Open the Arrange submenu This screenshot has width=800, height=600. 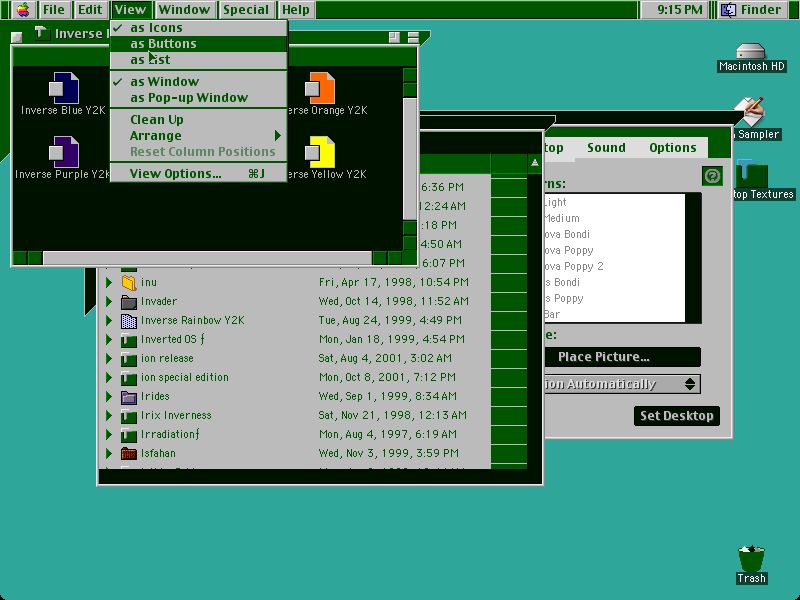(198, 136)
